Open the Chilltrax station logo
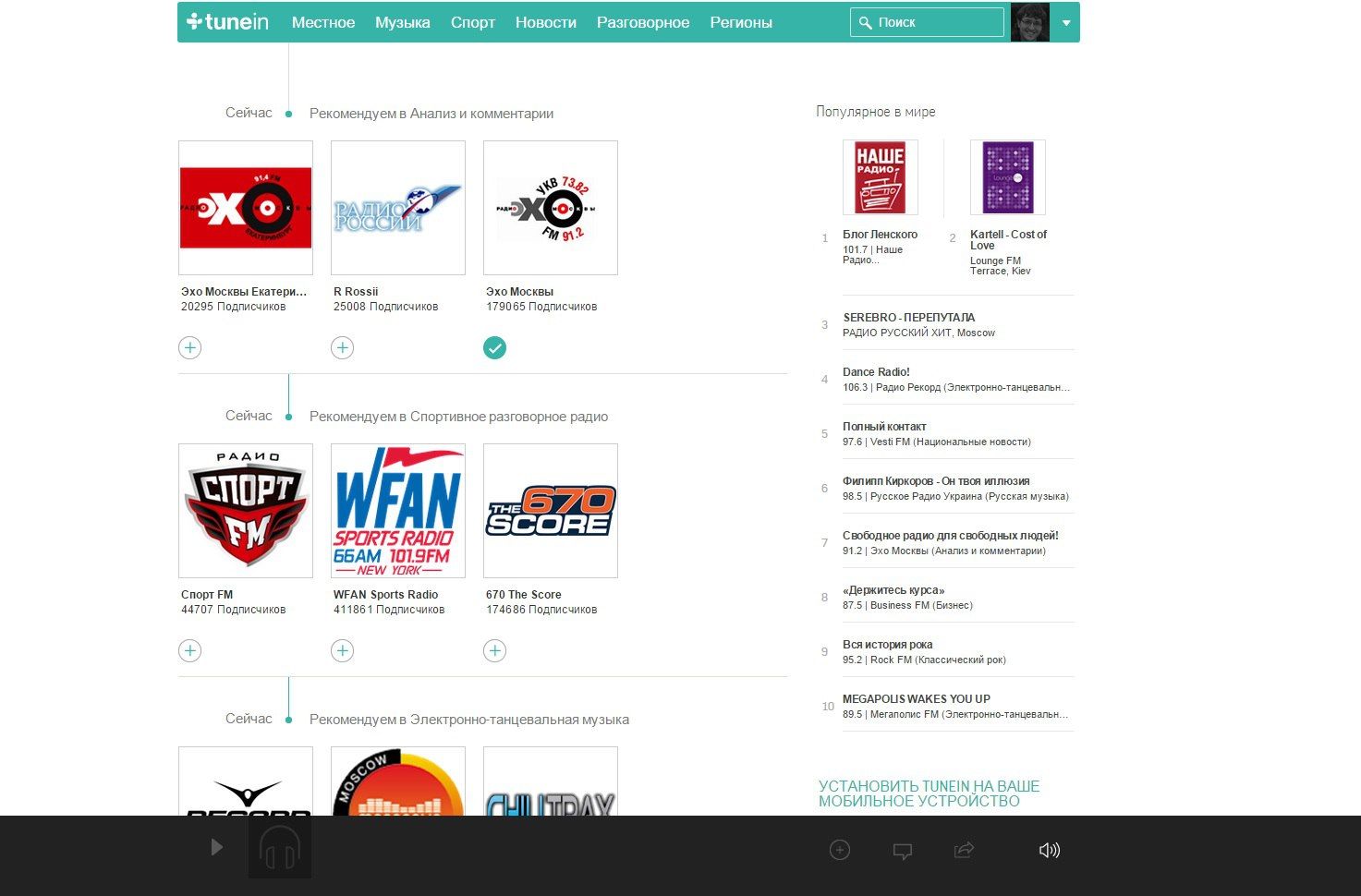This screenshot has width=1361, height=896. pyautogui.click(x=551, y=781)
